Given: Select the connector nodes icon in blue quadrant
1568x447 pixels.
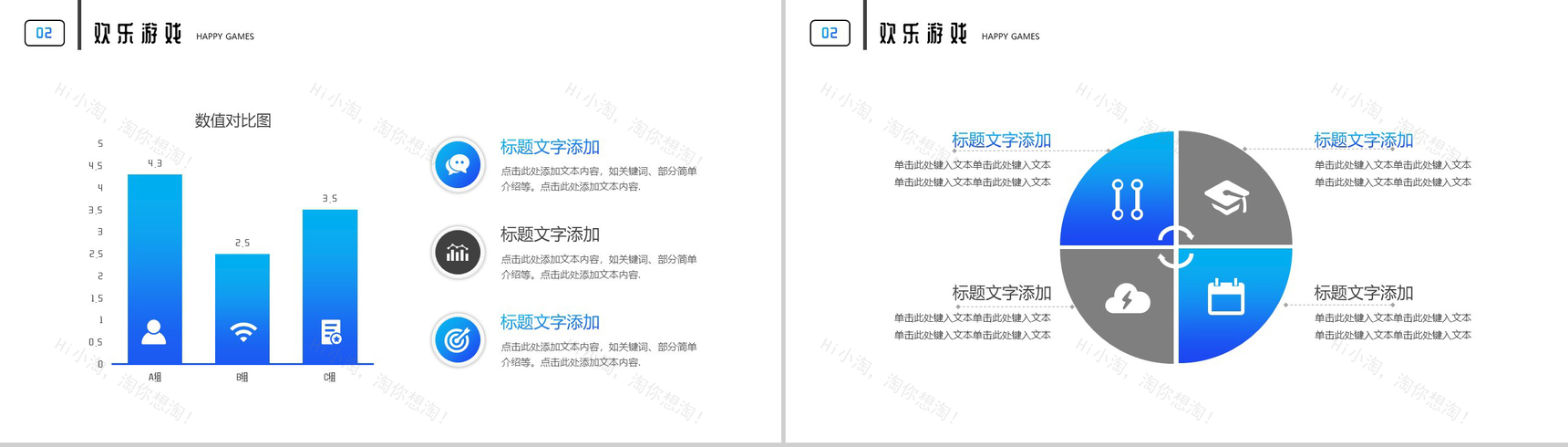Looking at the screenshot, I should [1127, 199].
